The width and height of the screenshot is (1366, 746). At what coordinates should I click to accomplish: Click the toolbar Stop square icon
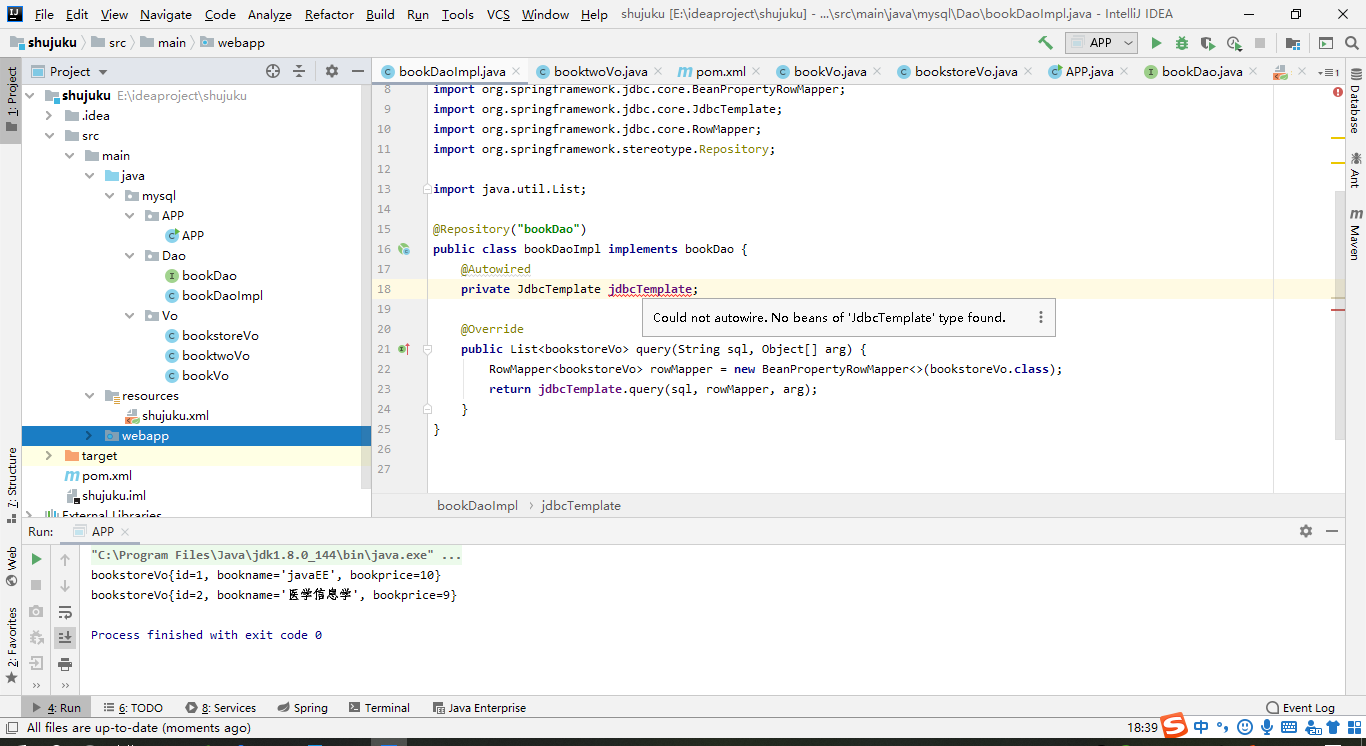1260,43
